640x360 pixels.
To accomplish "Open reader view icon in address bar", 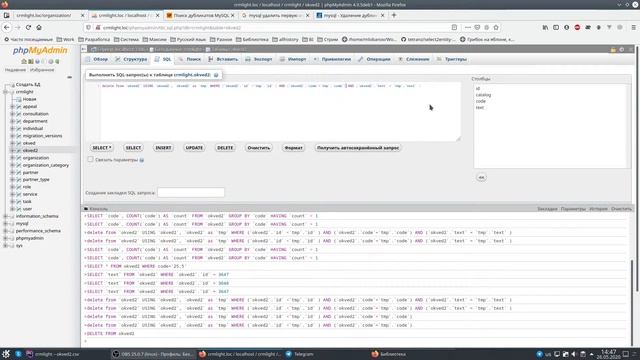I will click(x=454, y=27).
